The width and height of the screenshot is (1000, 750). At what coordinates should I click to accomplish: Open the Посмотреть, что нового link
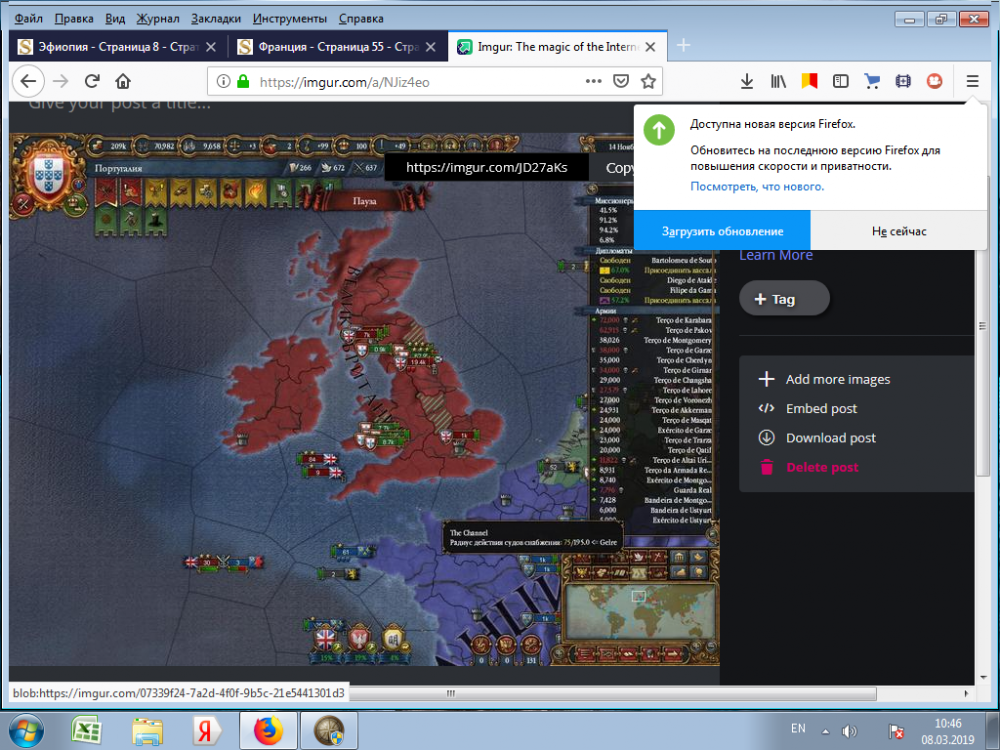tap(756, 187)
